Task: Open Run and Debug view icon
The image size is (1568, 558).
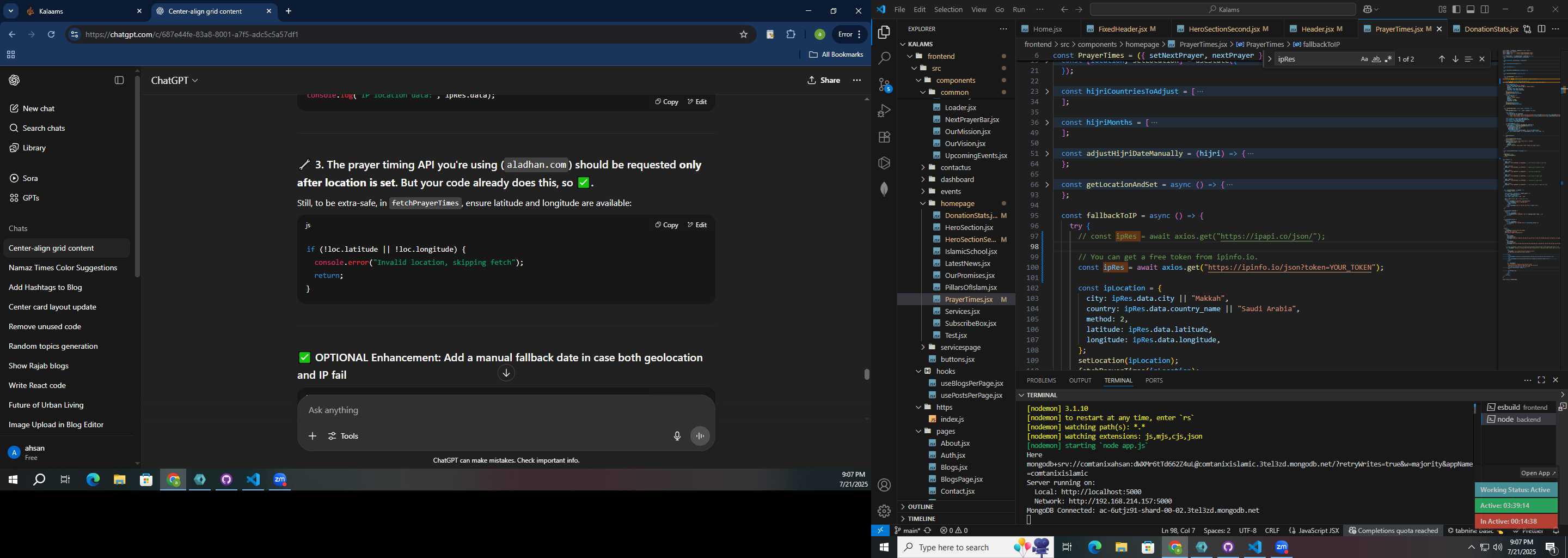Action: click(x=884, y=111)
